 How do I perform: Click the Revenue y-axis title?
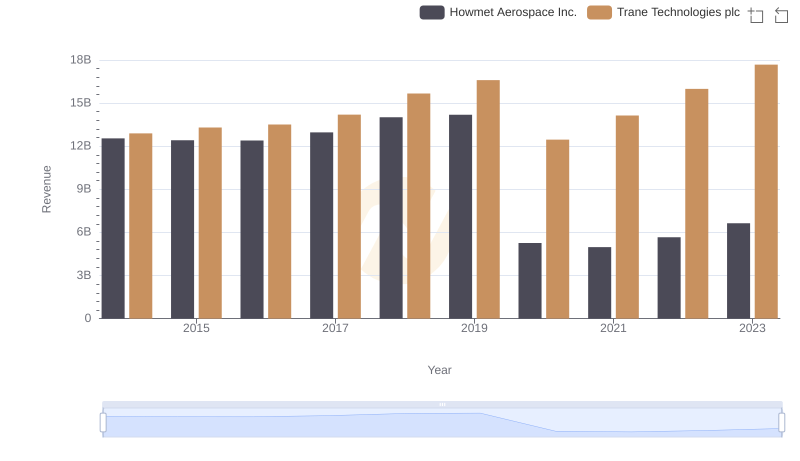click(x=46, y=189)
